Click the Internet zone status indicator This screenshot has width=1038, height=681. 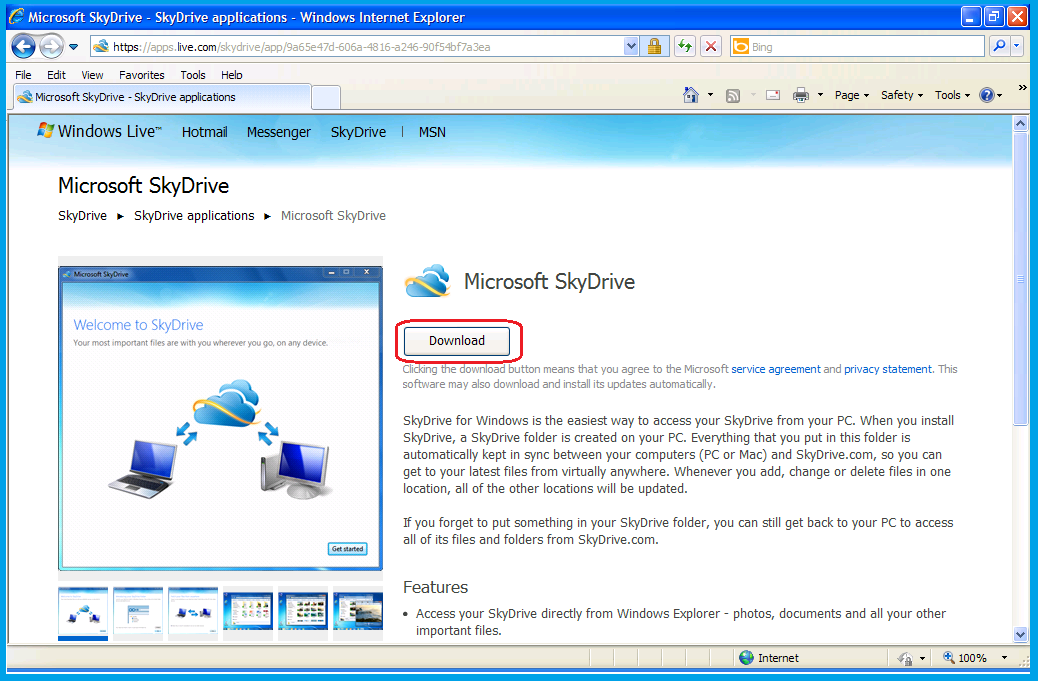point(769,658)
